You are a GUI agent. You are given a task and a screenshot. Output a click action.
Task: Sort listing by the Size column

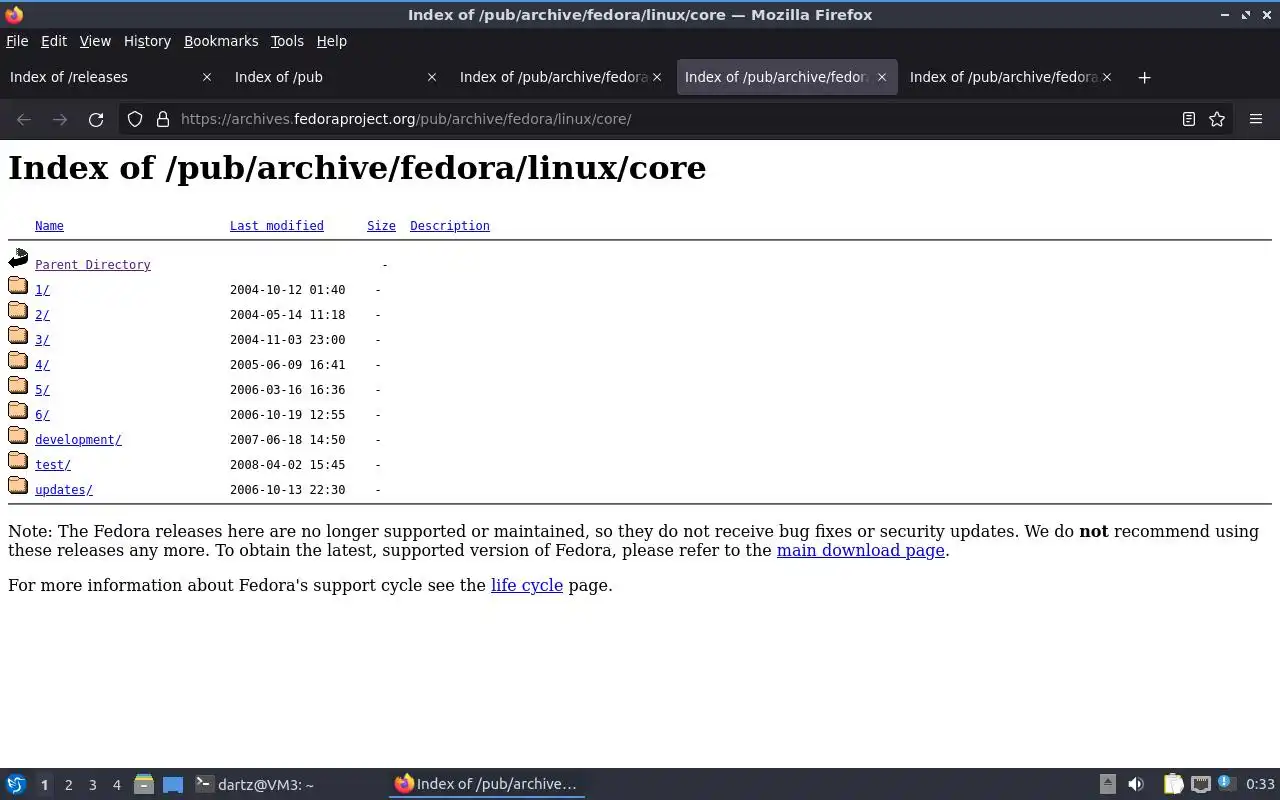pos(381,226)
